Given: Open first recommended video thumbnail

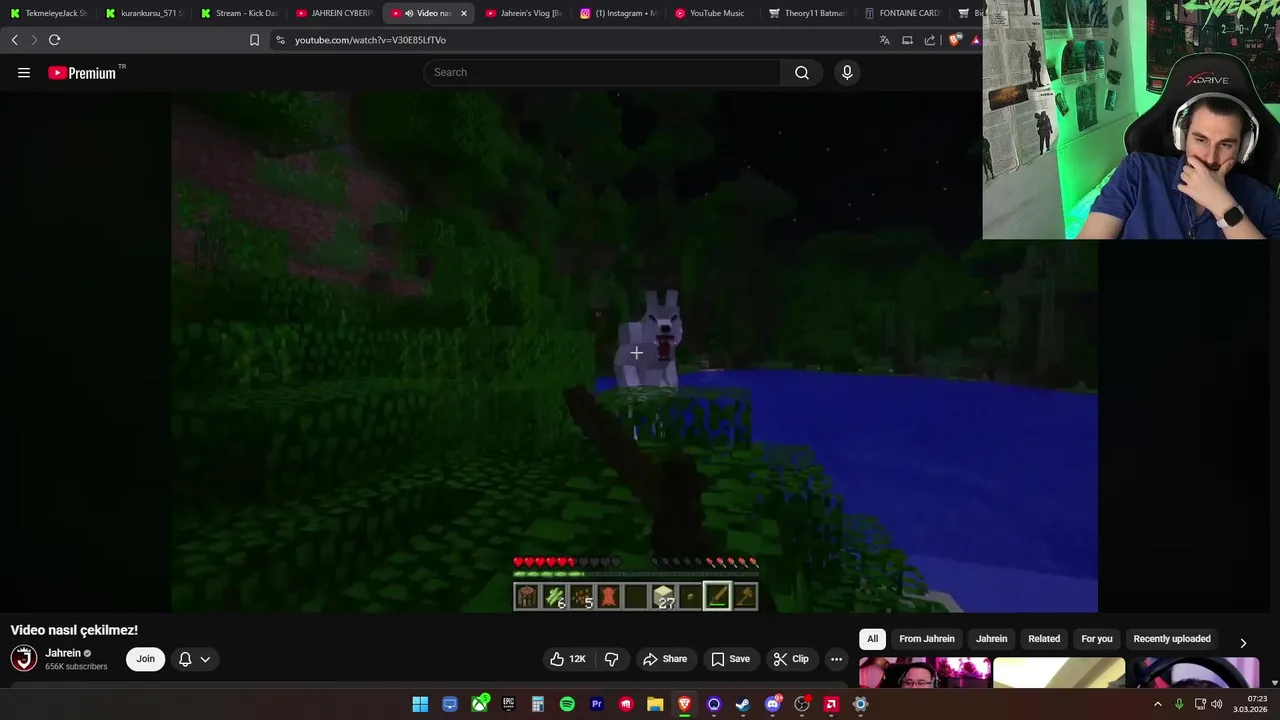Looking at the screenshot, I should click(925, 673).
